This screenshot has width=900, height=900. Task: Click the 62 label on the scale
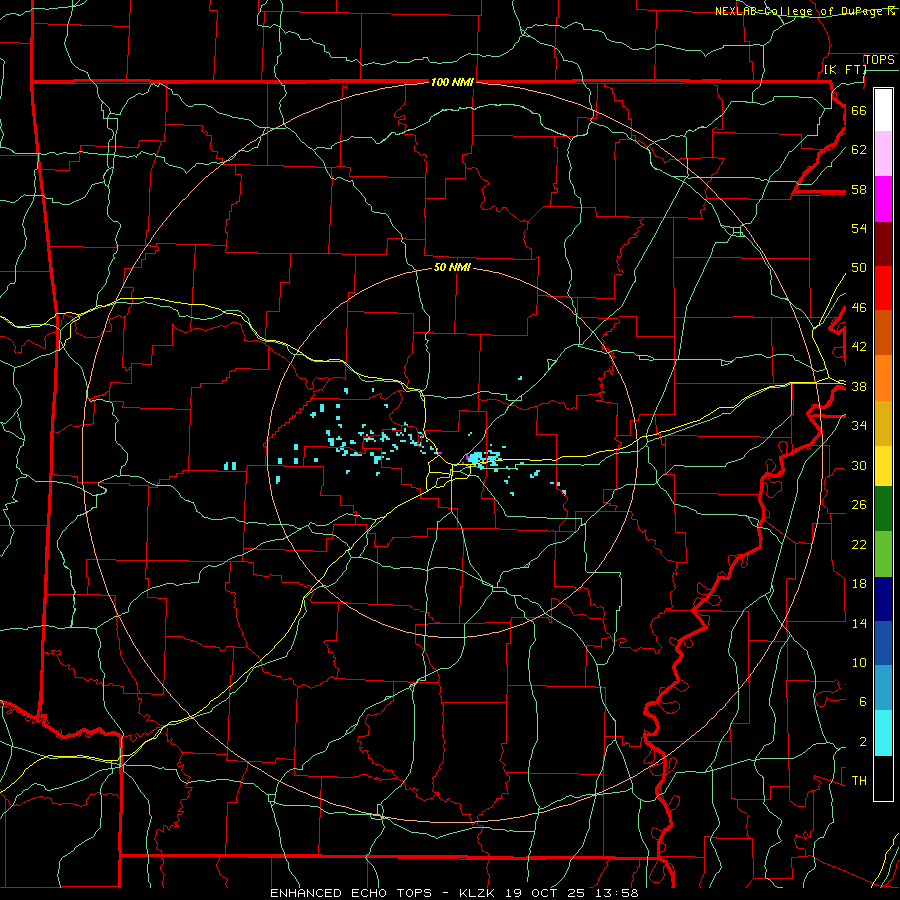[x=859, y=150]
